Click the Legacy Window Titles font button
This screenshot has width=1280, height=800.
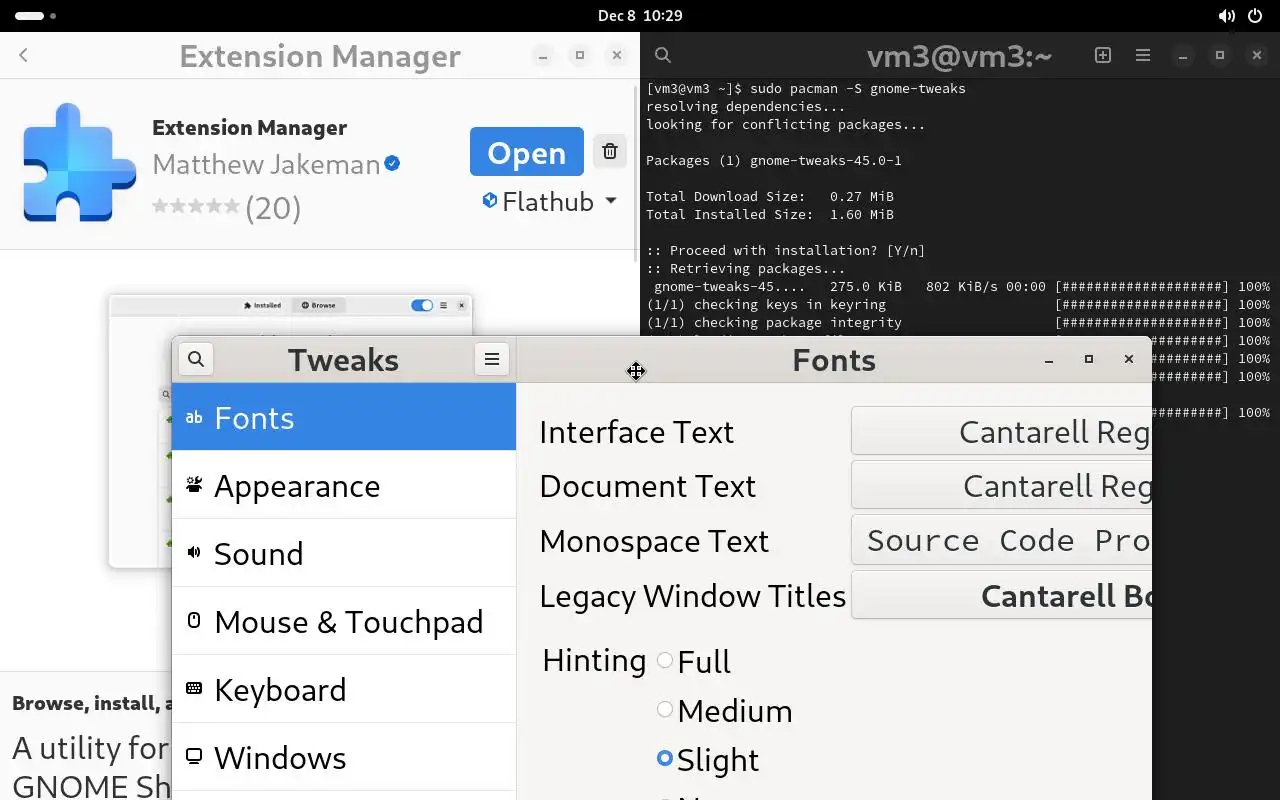pos(1001,596)
